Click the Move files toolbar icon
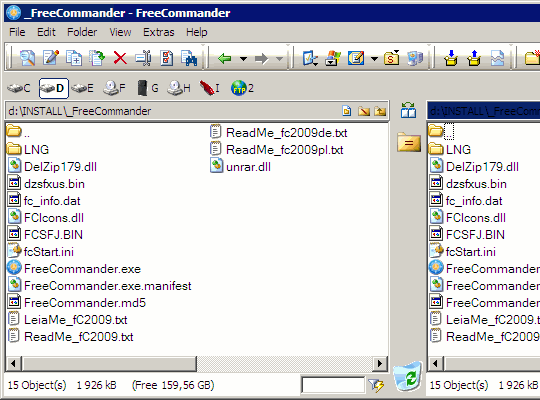The image size is (540, 400). click(97, 58)
